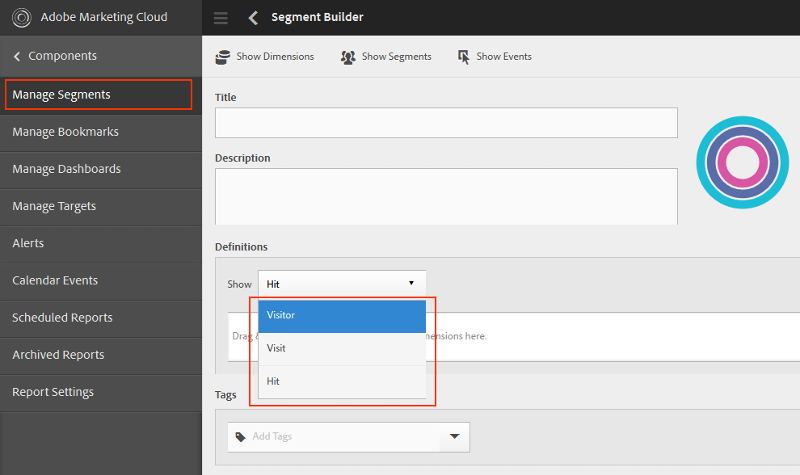800x475 pixels.
Task: Toggle the Show container dropdown (Hit)
Action: click(x=342, y=284)
